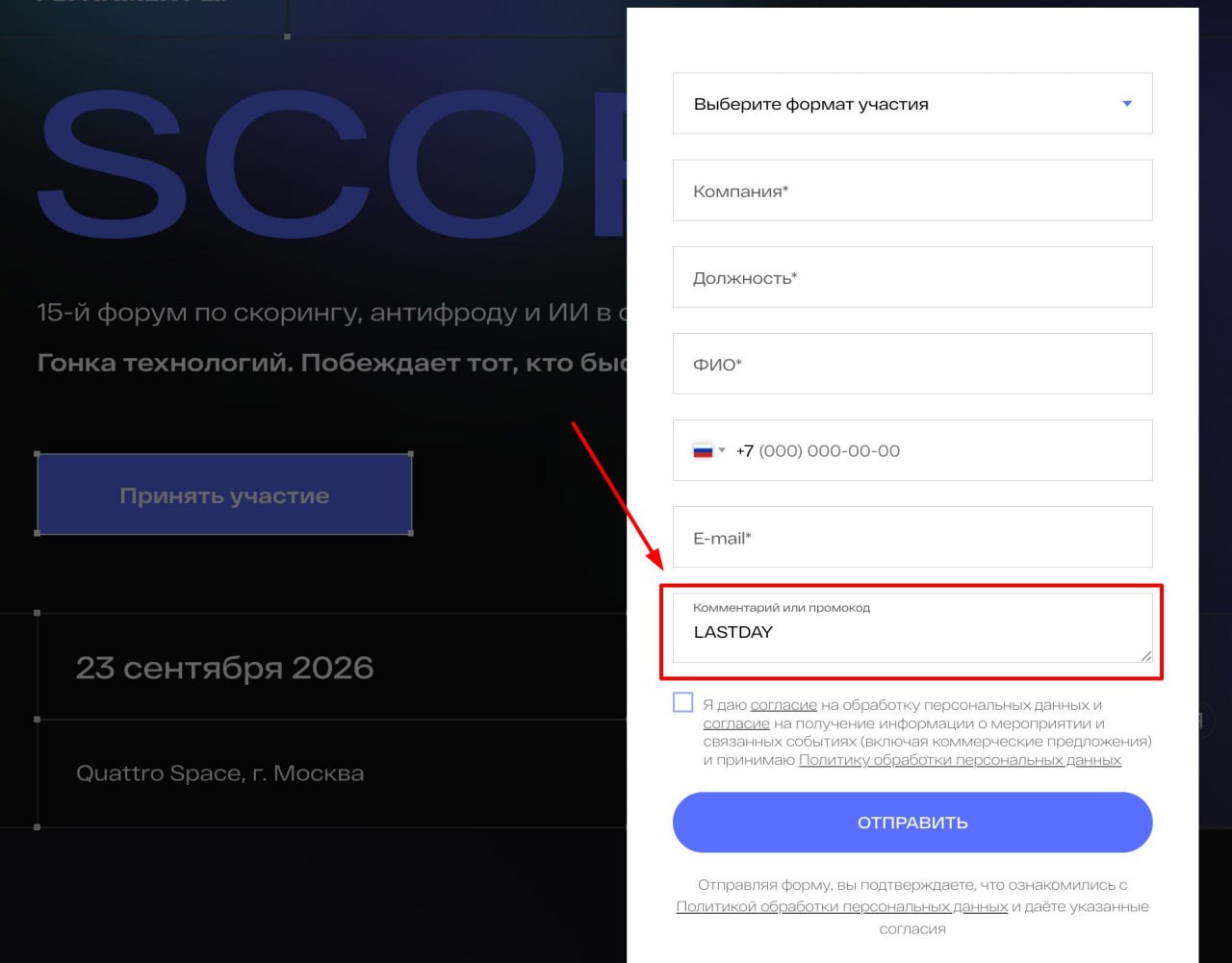1232x963 pixels.
Task: Click the +7 phone number field
Action: coord(912,450)
